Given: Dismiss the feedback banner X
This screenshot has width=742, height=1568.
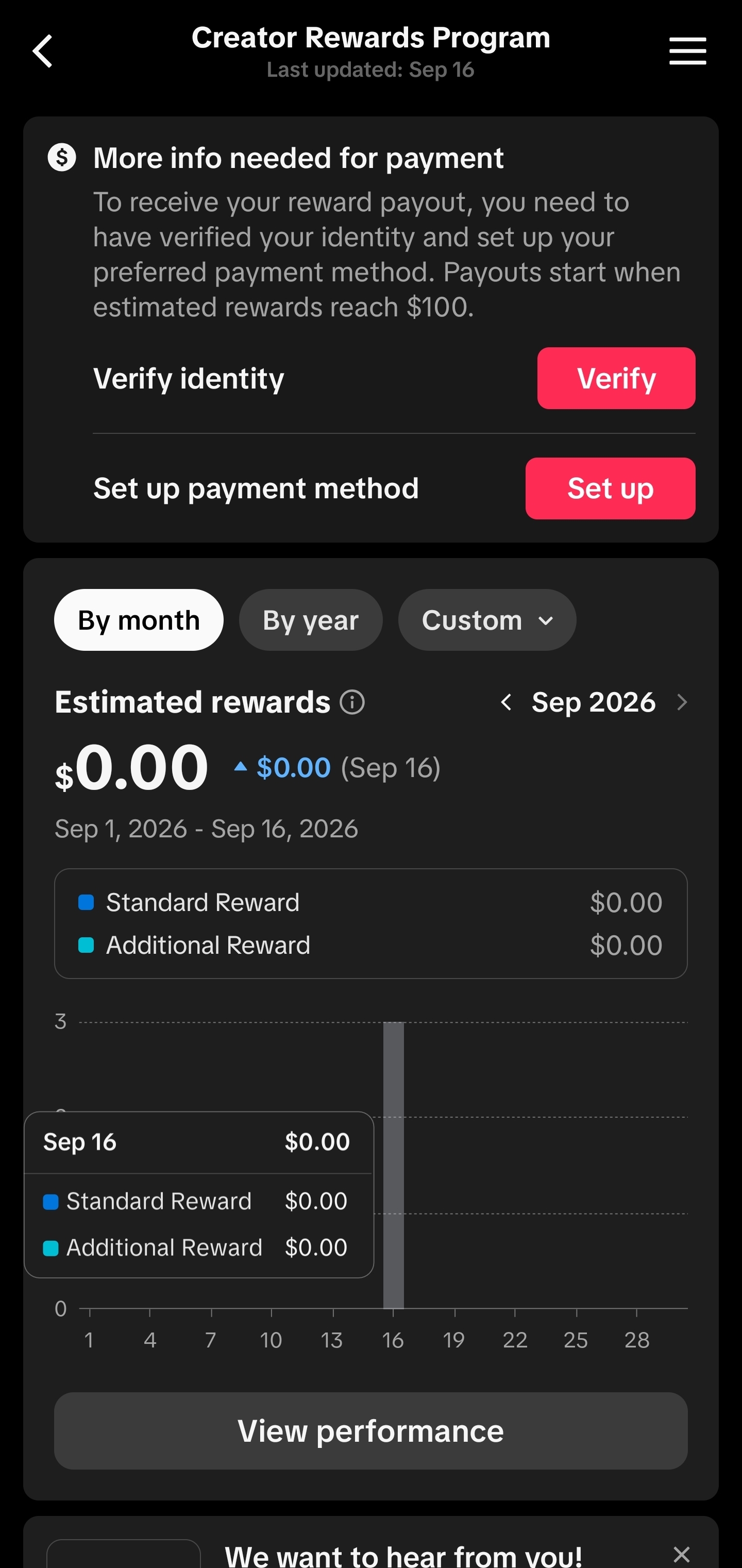Looking at the screenshot, I should coord(682,1554).
